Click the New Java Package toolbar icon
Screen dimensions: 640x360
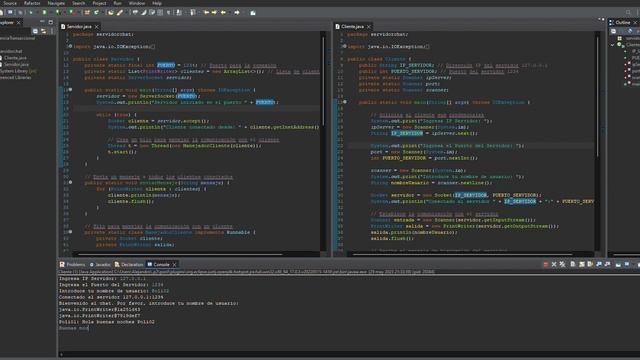(87, 13)
